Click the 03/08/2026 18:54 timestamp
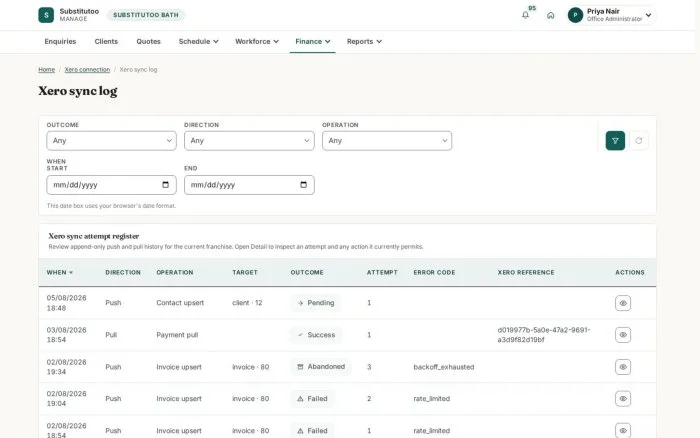This screenshot has width=700, height=438. [67, 335]
